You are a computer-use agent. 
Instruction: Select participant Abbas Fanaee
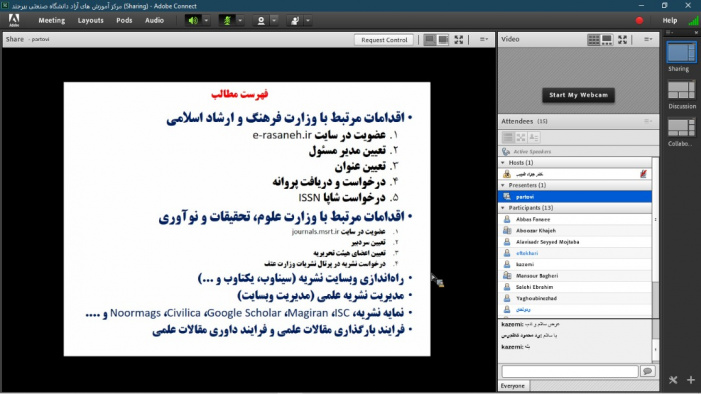575,220
